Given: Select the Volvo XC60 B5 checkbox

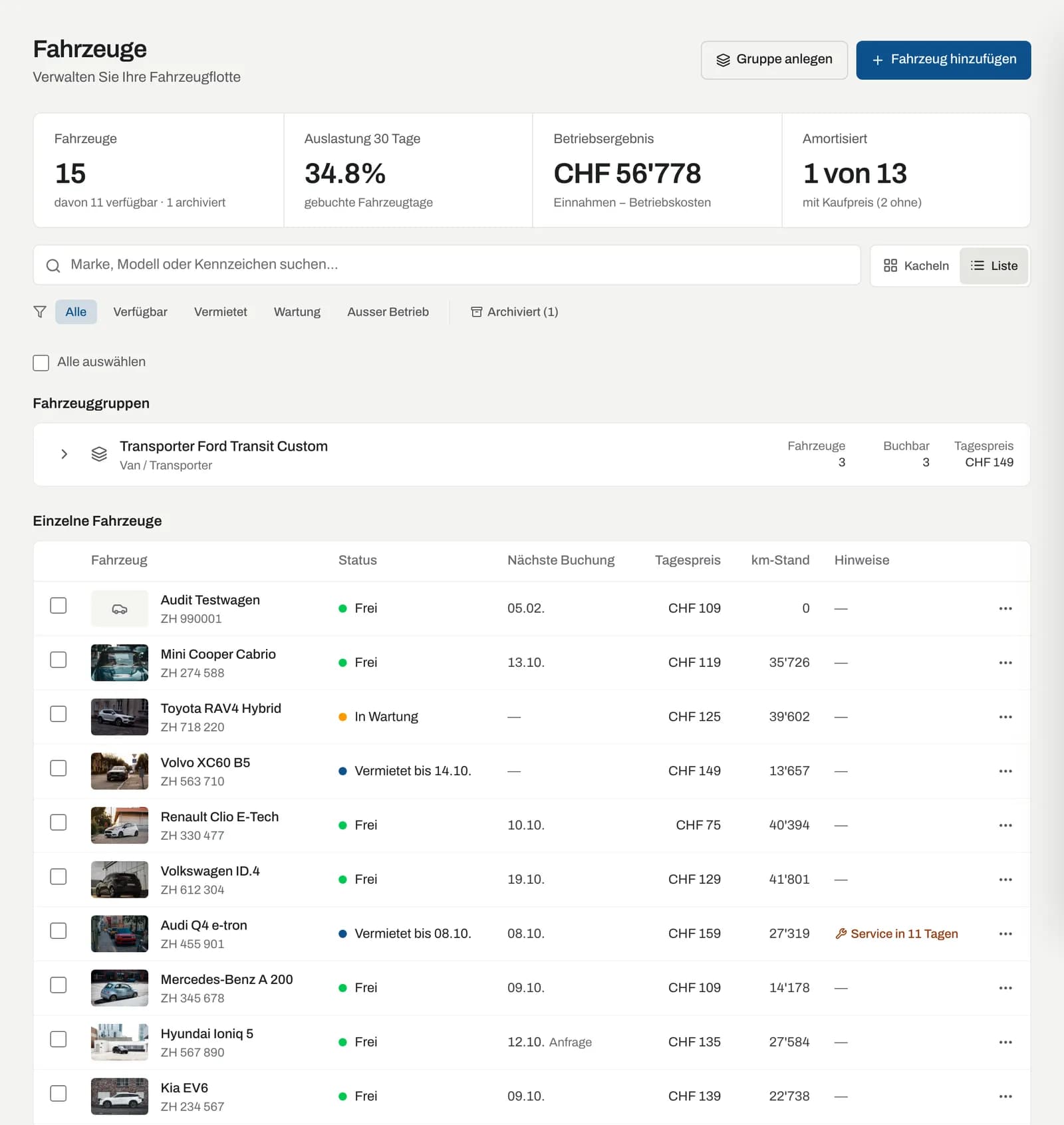Looking at the screenshot, I should click(x=59, y=768).
